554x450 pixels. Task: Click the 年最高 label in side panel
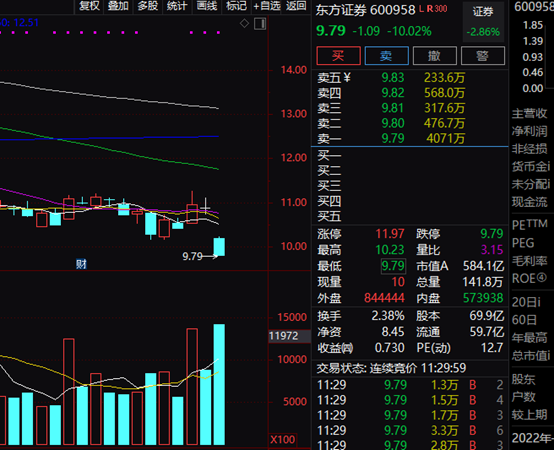pos(529,338)
